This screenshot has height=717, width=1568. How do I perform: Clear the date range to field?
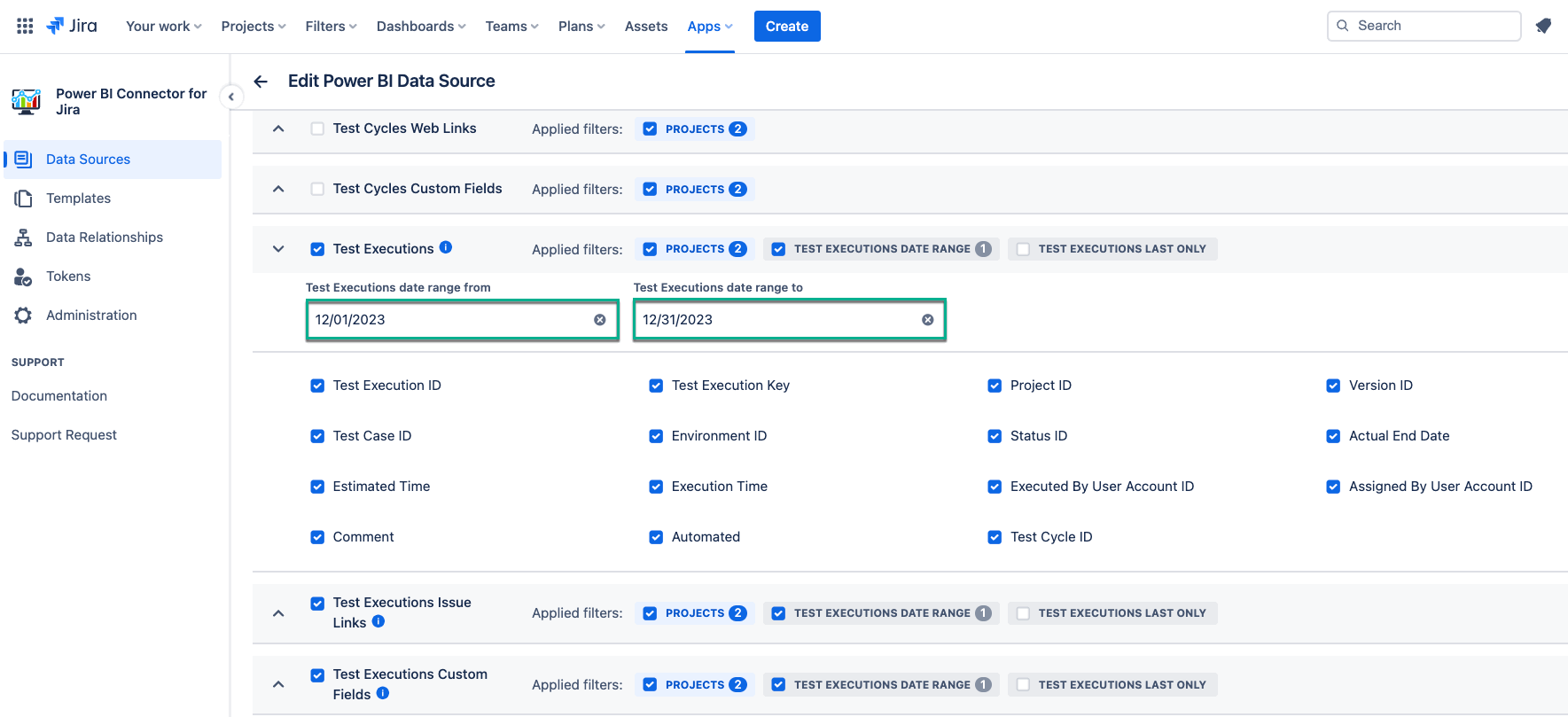(927, 320)
